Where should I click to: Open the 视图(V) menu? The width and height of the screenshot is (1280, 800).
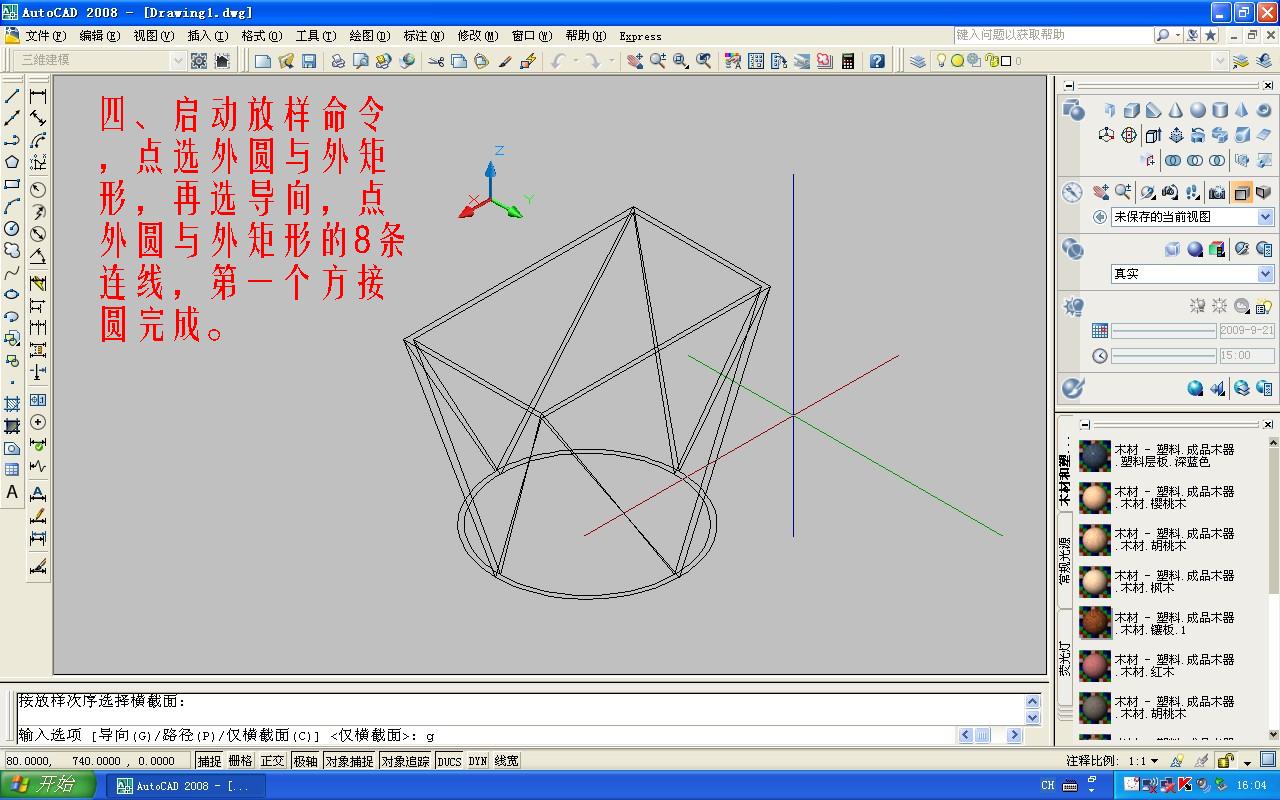(153, 36)
